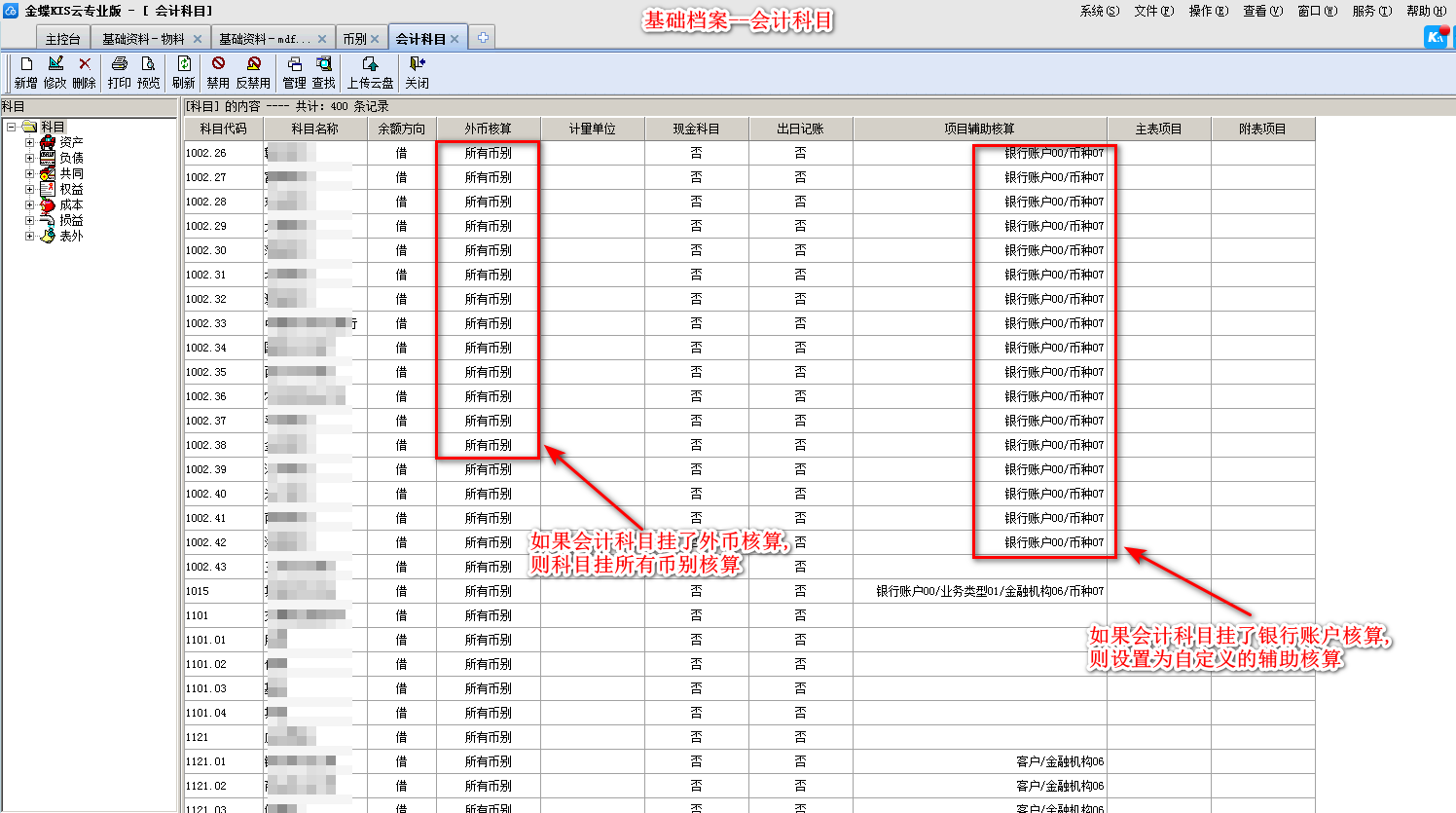Expand the 损益 tree node
Screen dimensions: 1456x813
(x=29, y=220)
